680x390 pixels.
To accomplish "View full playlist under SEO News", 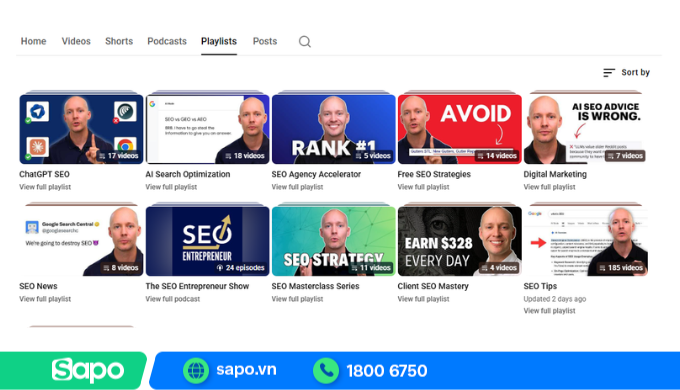I will 45,299.
